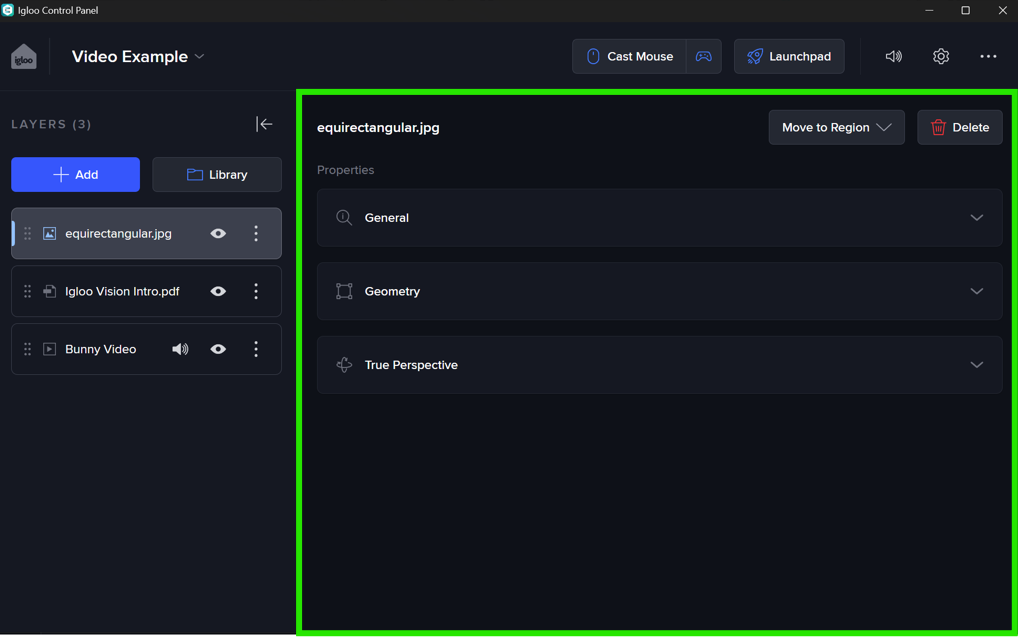
Task: Hide the equirectangular.jpg layer
Action: click(x=218, y=233)
